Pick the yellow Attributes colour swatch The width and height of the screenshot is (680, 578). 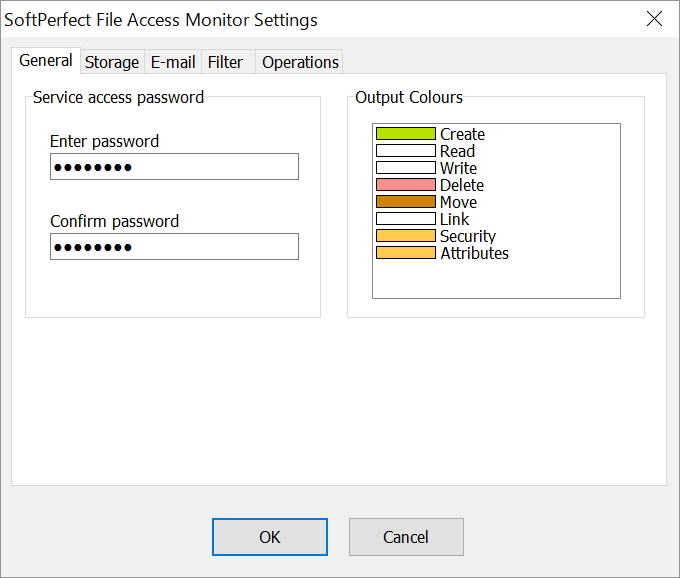tap(406, 253)
